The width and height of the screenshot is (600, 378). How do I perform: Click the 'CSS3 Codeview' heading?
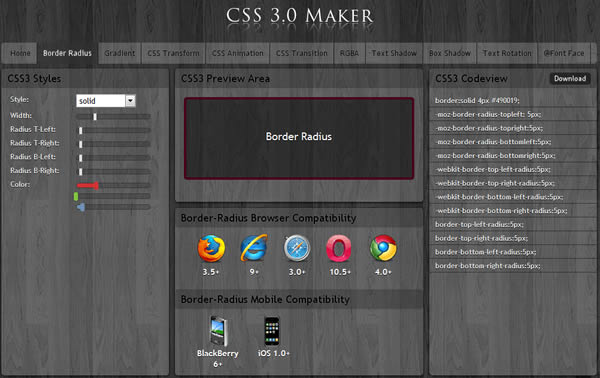(x=471, y=78)
